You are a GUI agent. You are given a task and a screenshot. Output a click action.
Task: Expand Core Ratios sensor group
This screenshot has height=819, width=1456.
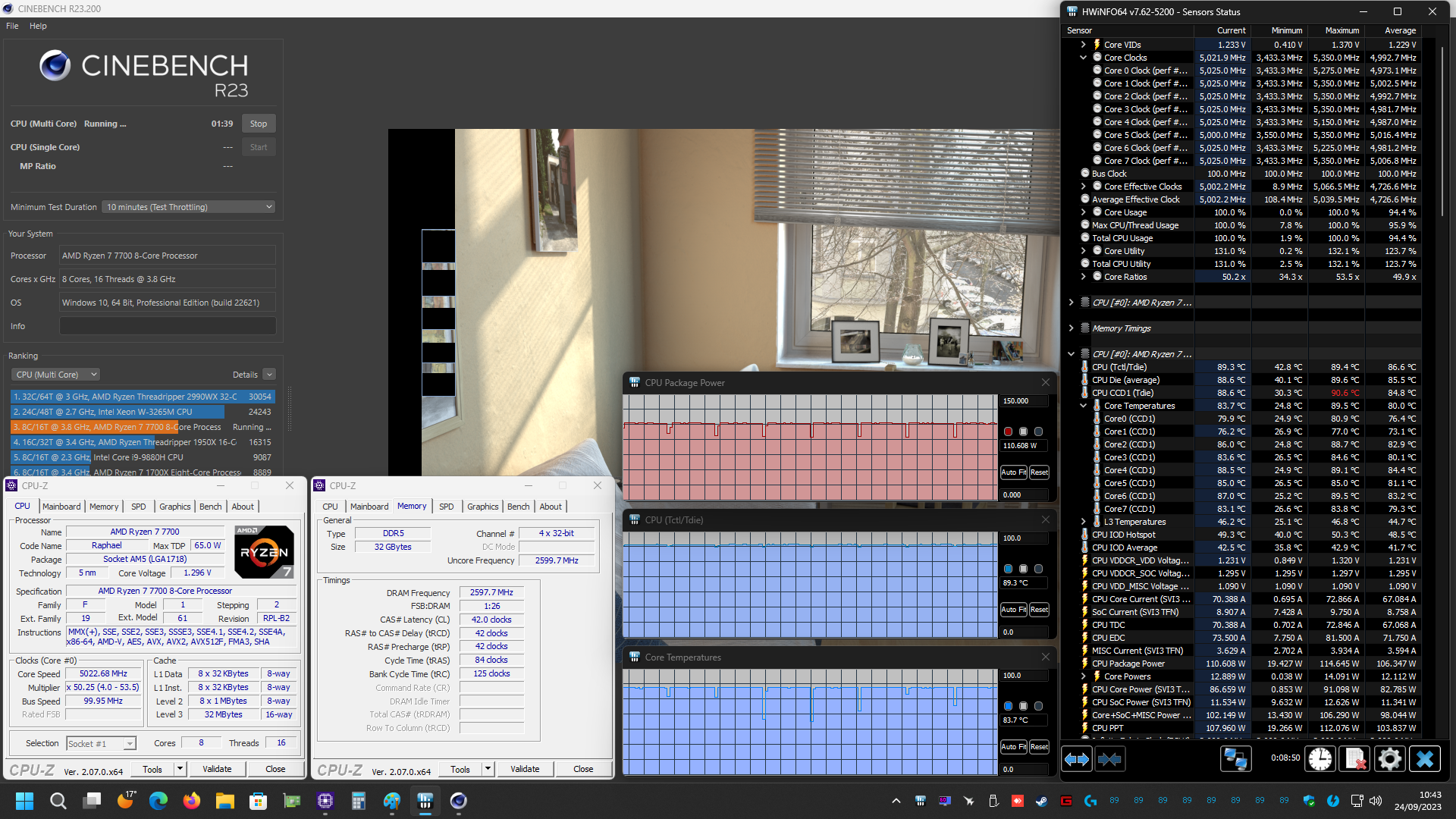[x=1084, y=277]
